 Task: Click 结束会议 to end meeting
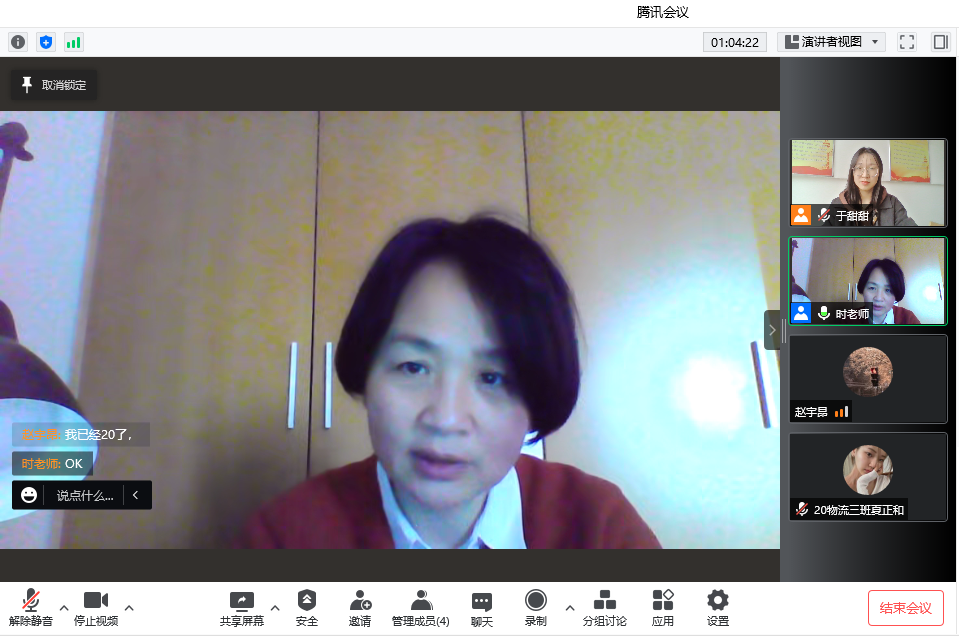[x=905, y=608]
